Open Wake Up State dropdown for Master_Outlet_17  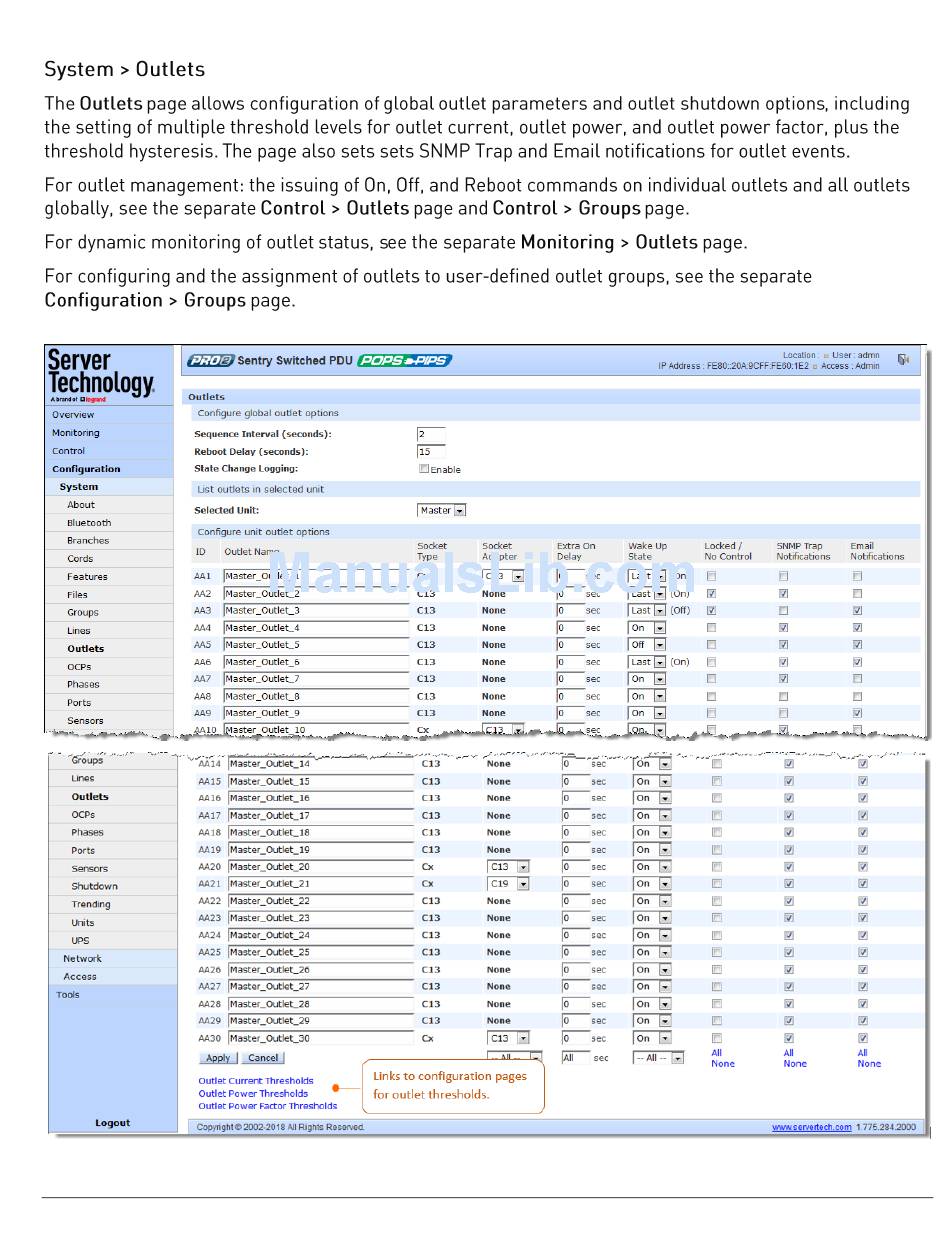click(652, 816)
